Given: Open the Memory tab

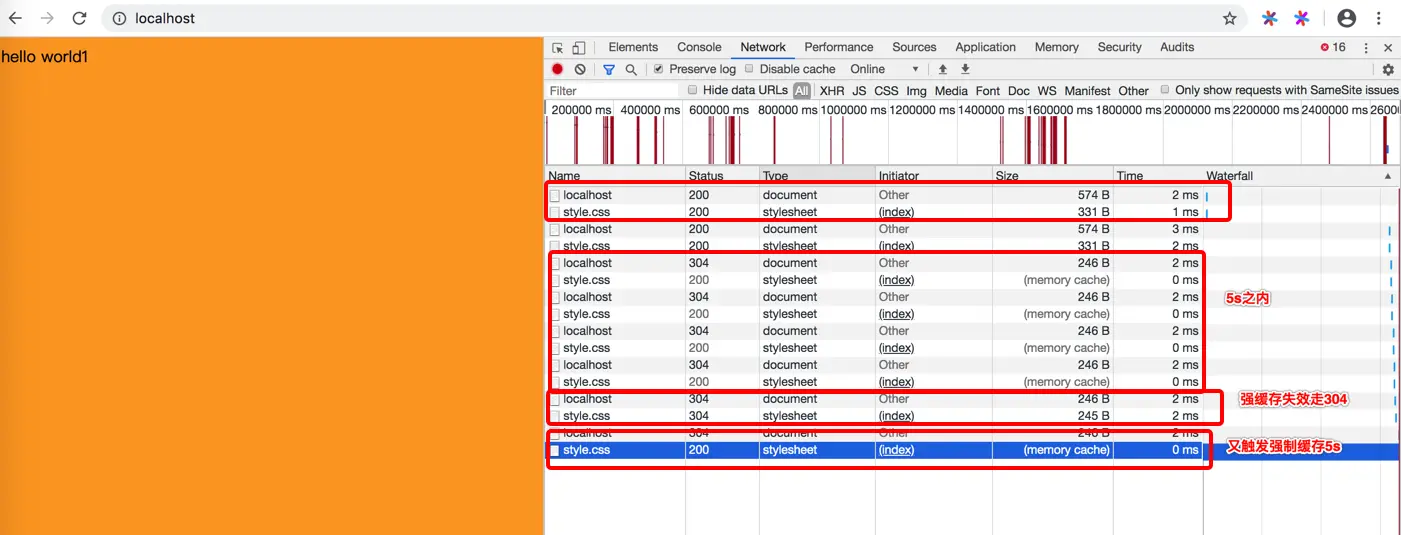Looking at the screenshot, I should [x=1057, y=47].
